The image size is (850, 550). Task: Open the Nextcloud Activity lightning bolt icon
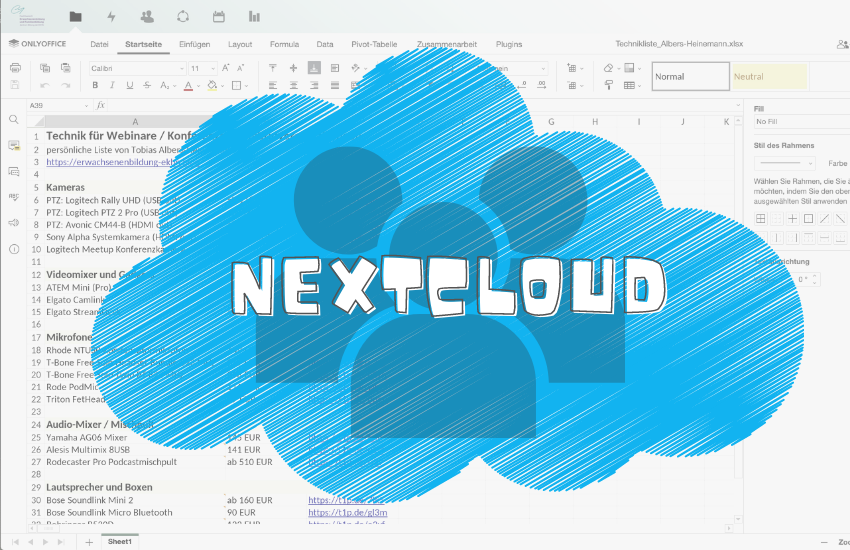[111, 17]
